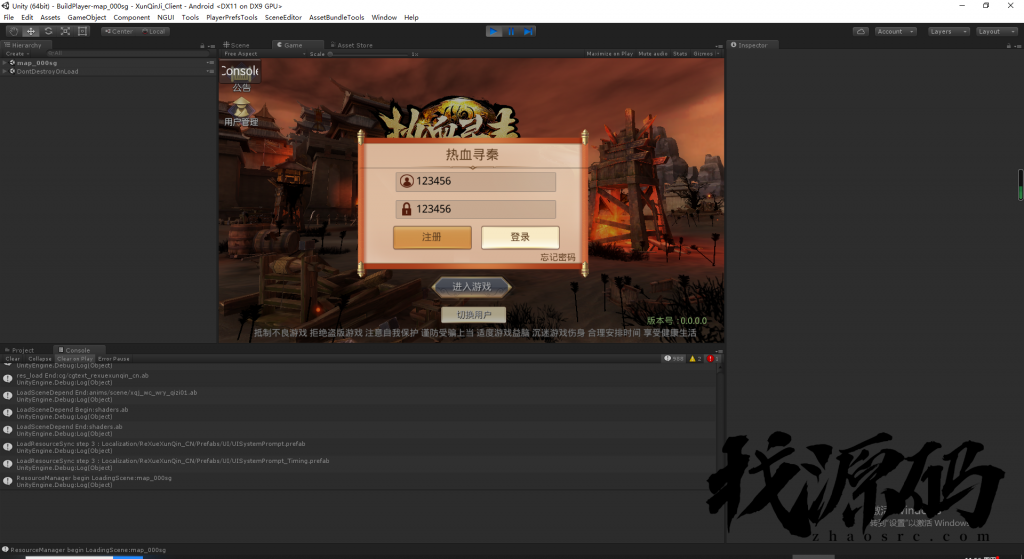Viewport: 1024px width, 559px height.
Task: Open the NGUI menu
Action: pyautogui.click(x=165, y=18)
